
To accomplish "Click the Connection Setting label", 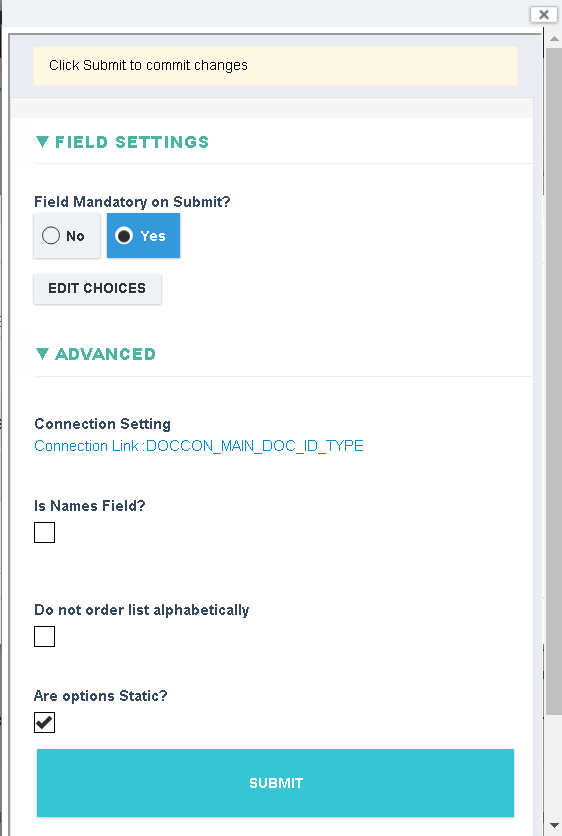I will click(x=102, y=424).
